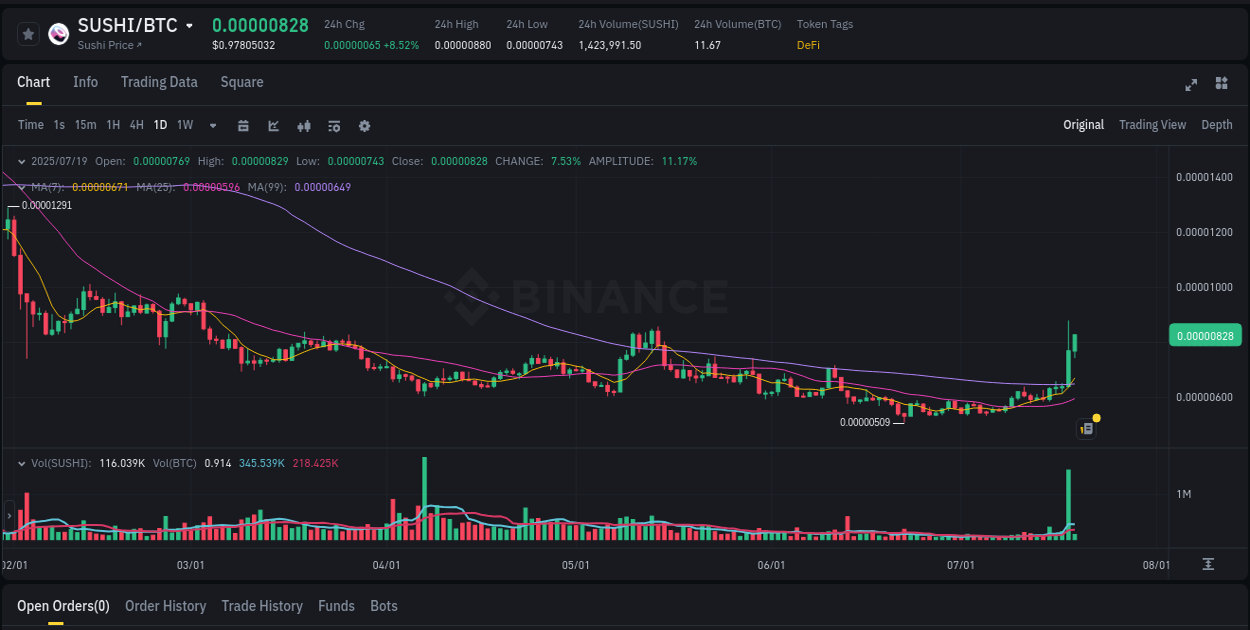Image resolution: width=1250 pixels, height=630 pixels.
Task: Collapse the OHLC info row chevron
Action: pos(22,161)
